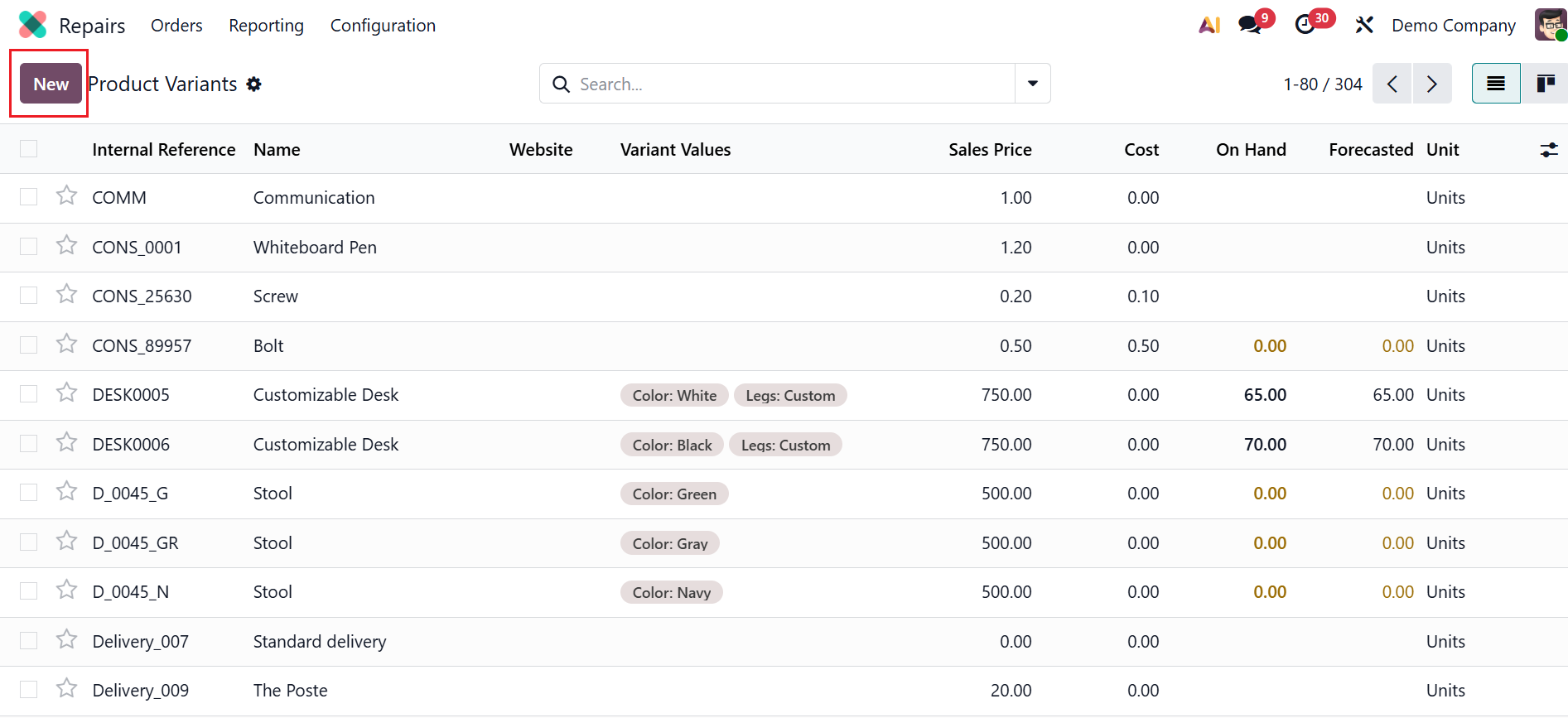Check the select-all header checkbox
The width and height of the screenshot is (1568, 718).
(29, 149)
